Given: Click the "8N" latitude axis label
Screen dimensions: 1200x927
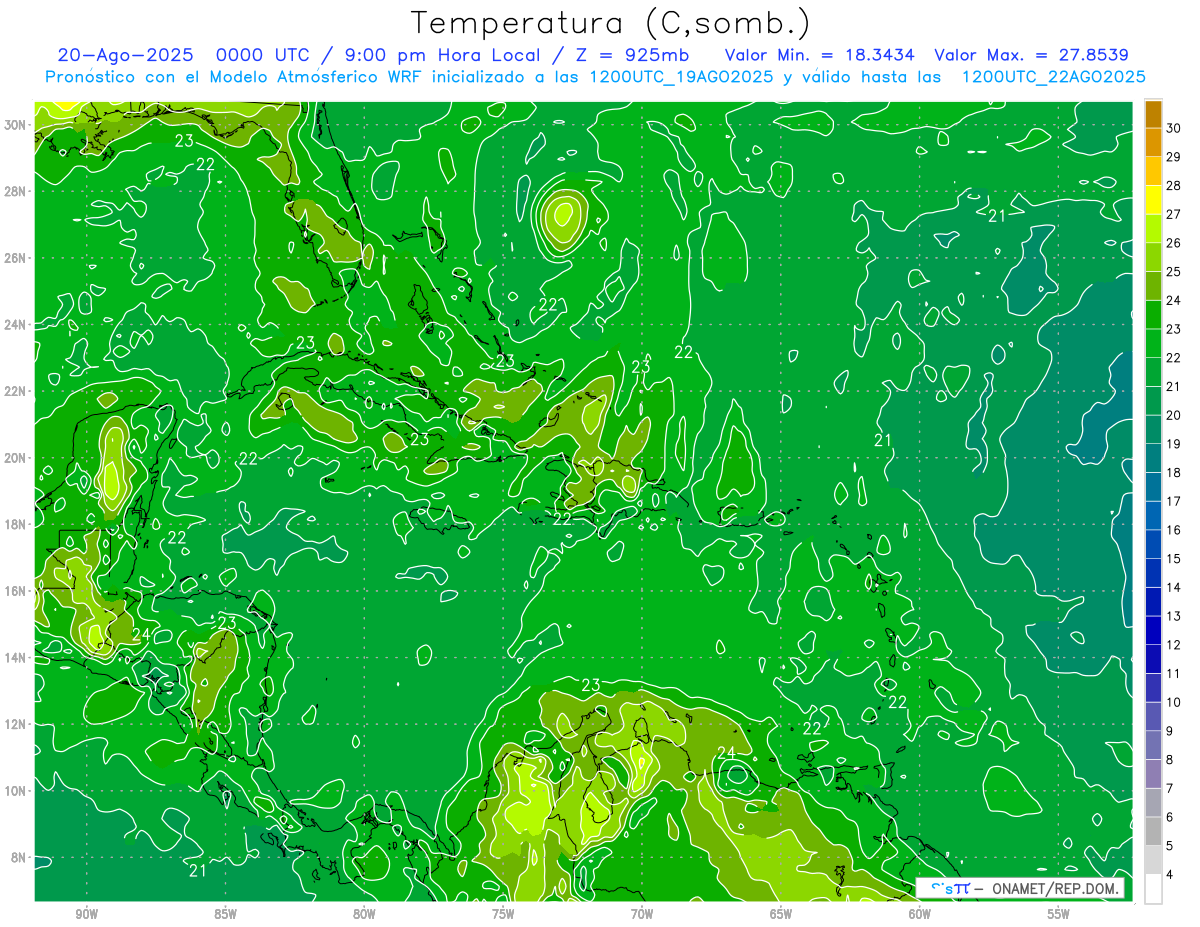Looking at the screenshot, I should 20,858.
